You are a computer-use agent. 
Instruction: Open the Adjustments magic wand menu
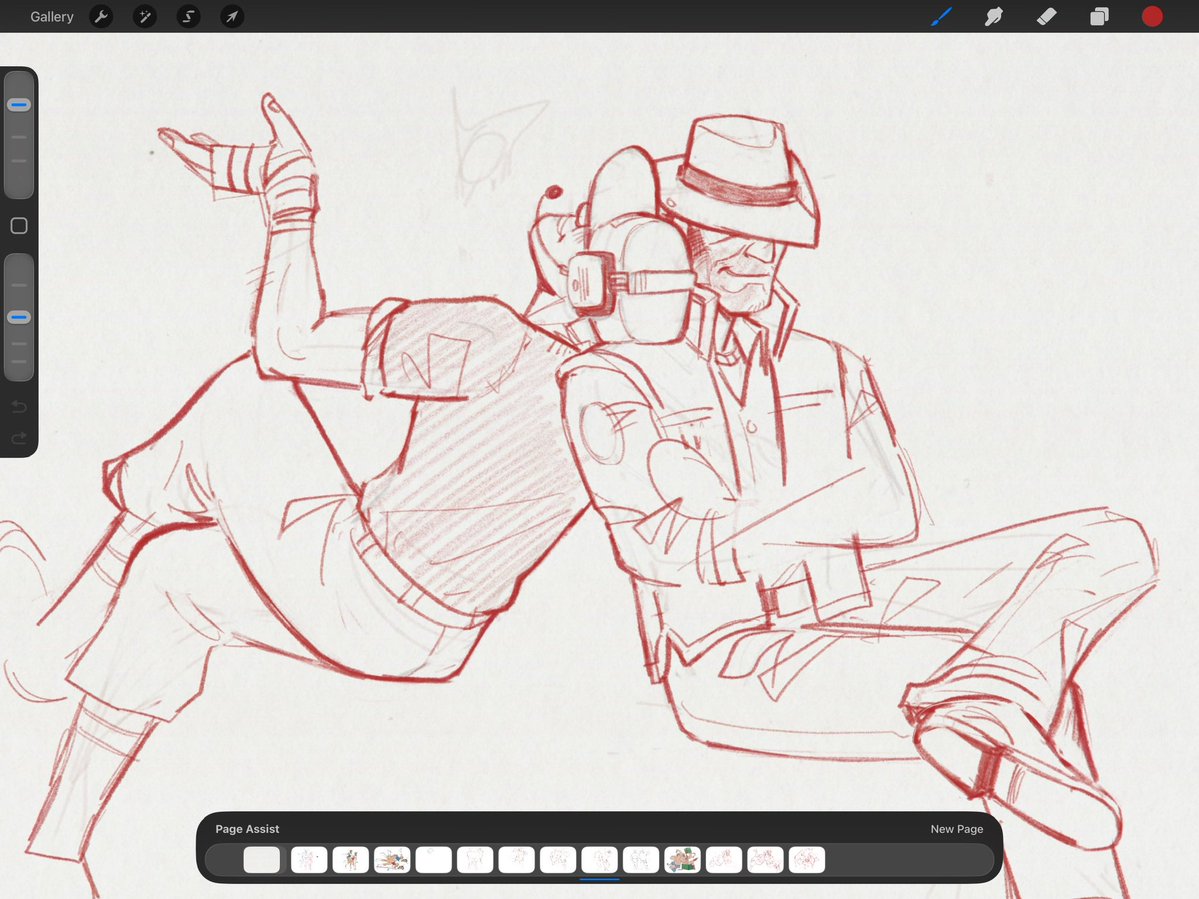(145, 16)
